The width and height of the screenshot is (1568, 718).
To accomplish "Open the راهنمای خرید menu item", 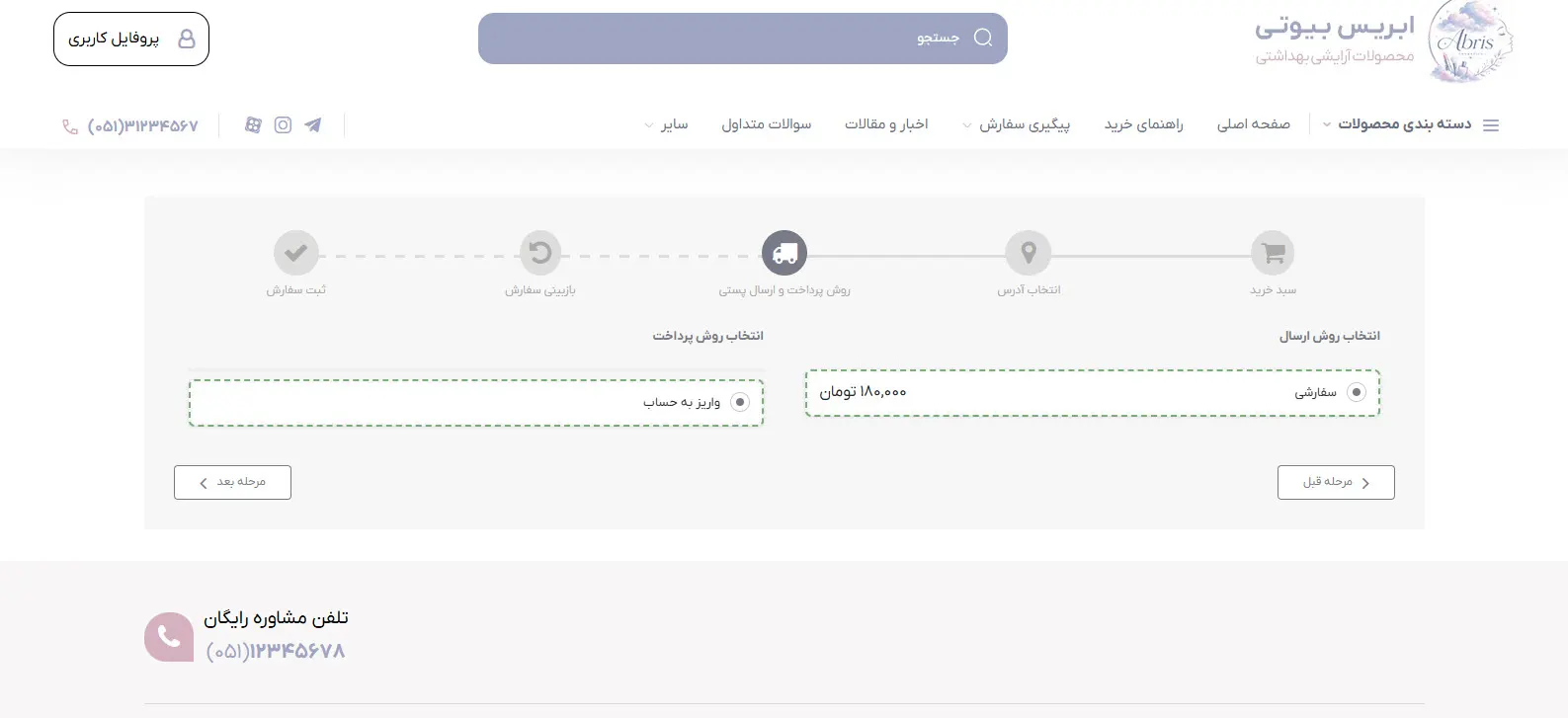I will 1143,124.
